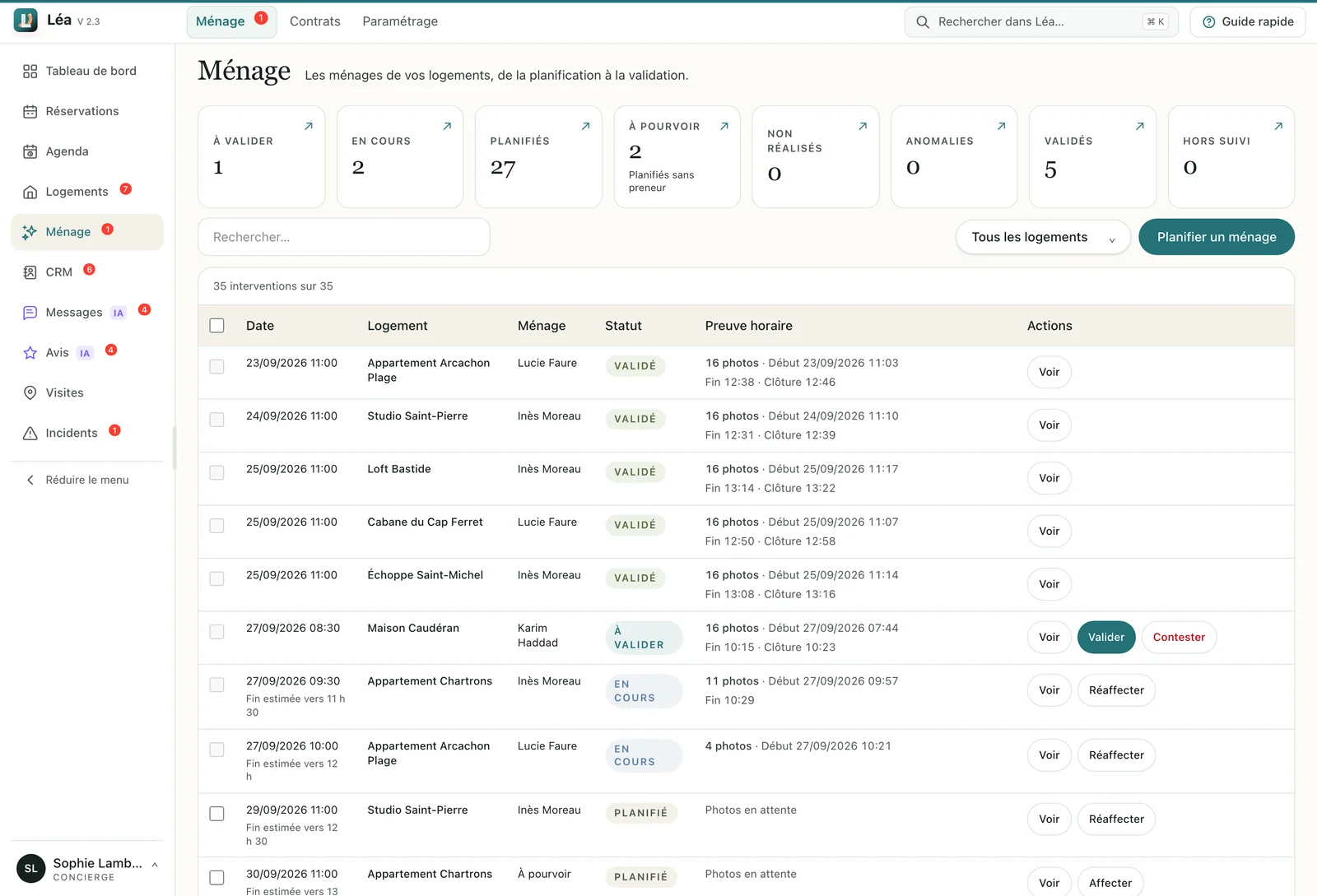
Task: Click Voir for Loft Bastide row
Action: pyautogui.click(x=1049, y=478)
